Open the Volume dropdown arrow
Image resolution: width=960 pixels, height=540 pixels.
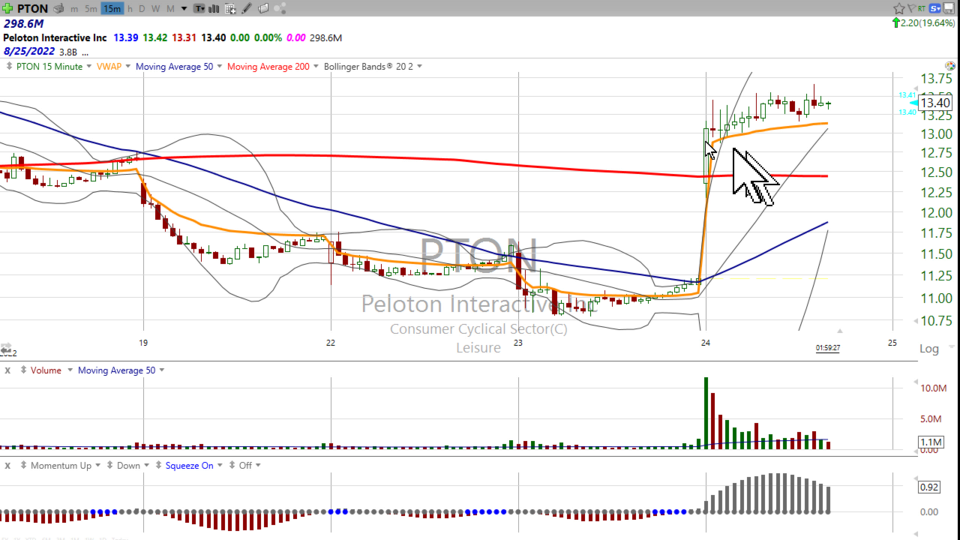pos(70,370)
